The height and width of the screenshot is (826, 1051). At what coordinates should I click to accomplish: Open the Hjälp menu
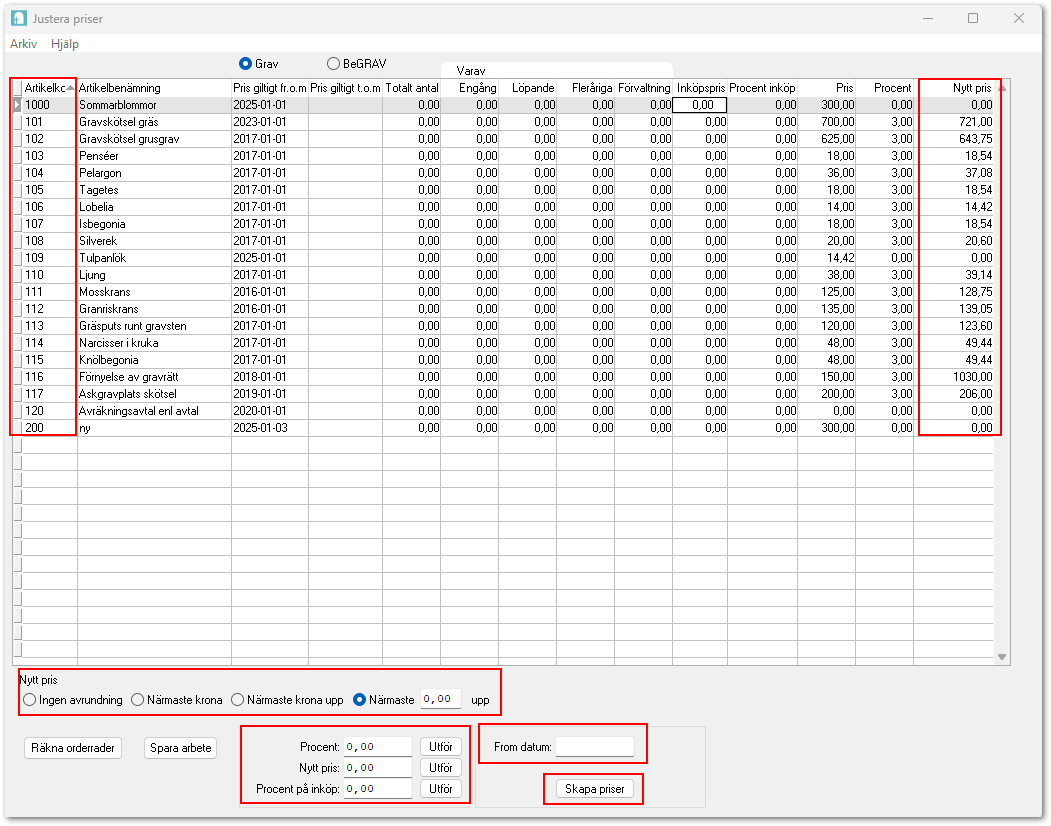point(65,44)
